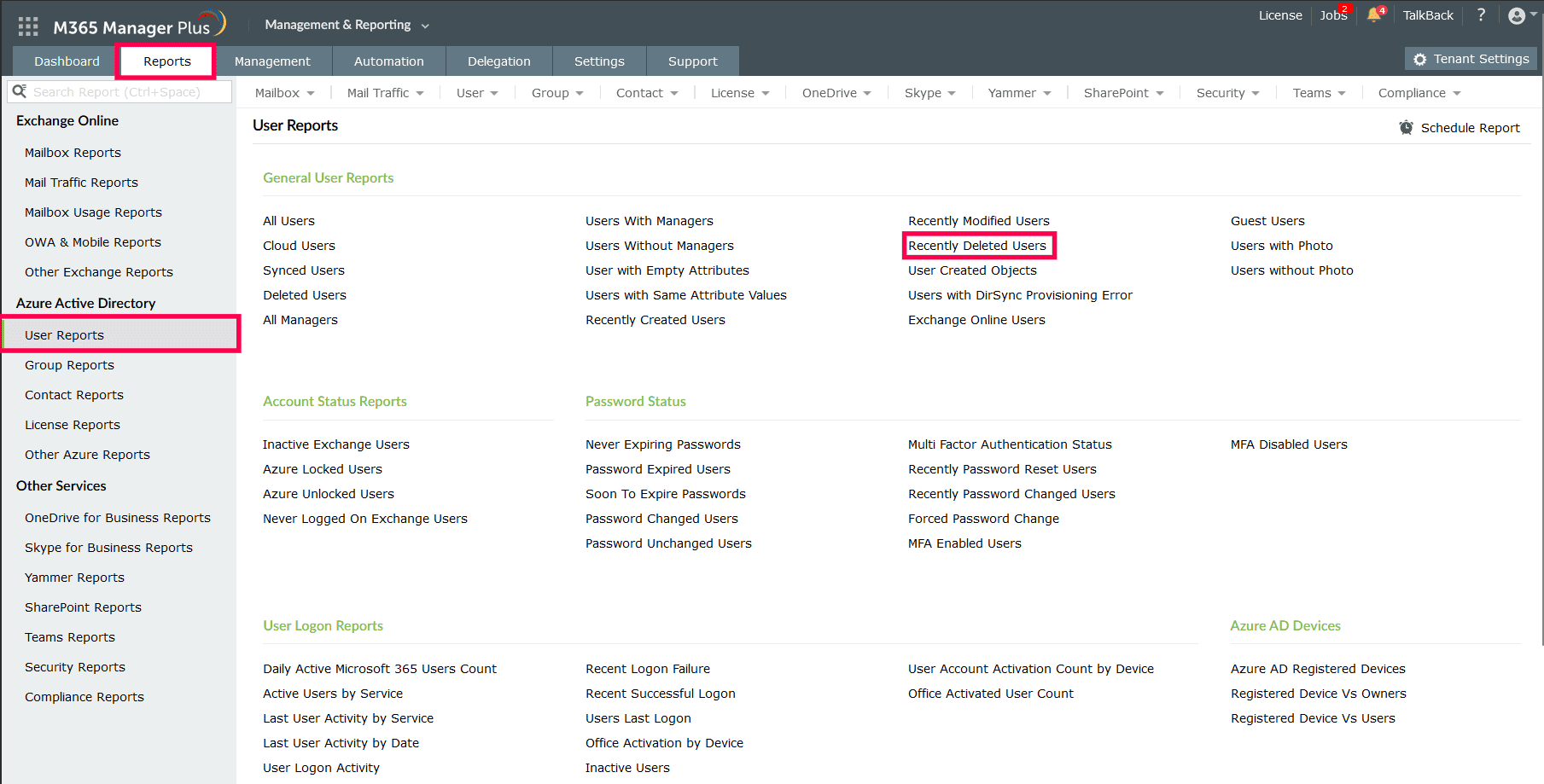Open the Users Last Logon report

point(638,718)
